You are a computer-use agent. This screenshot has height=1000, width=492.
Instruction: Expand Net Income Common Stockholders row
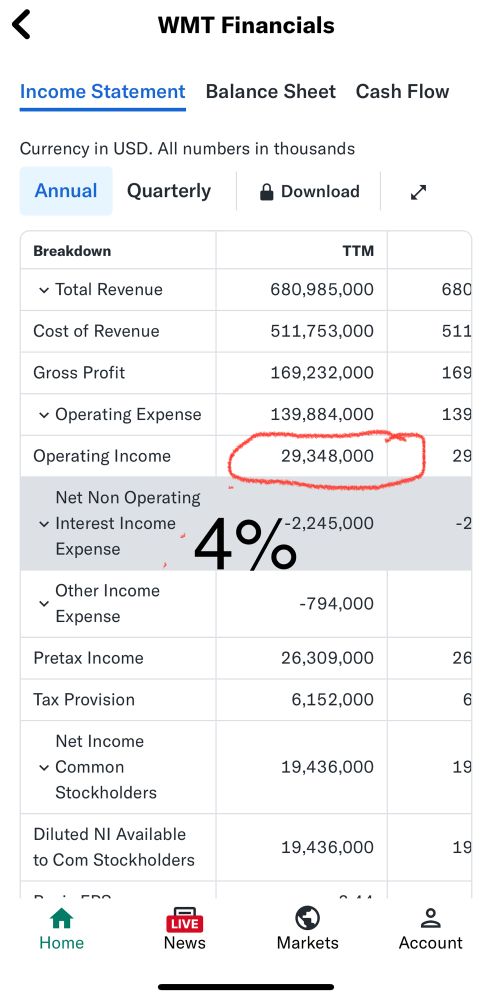click(43, 767)
